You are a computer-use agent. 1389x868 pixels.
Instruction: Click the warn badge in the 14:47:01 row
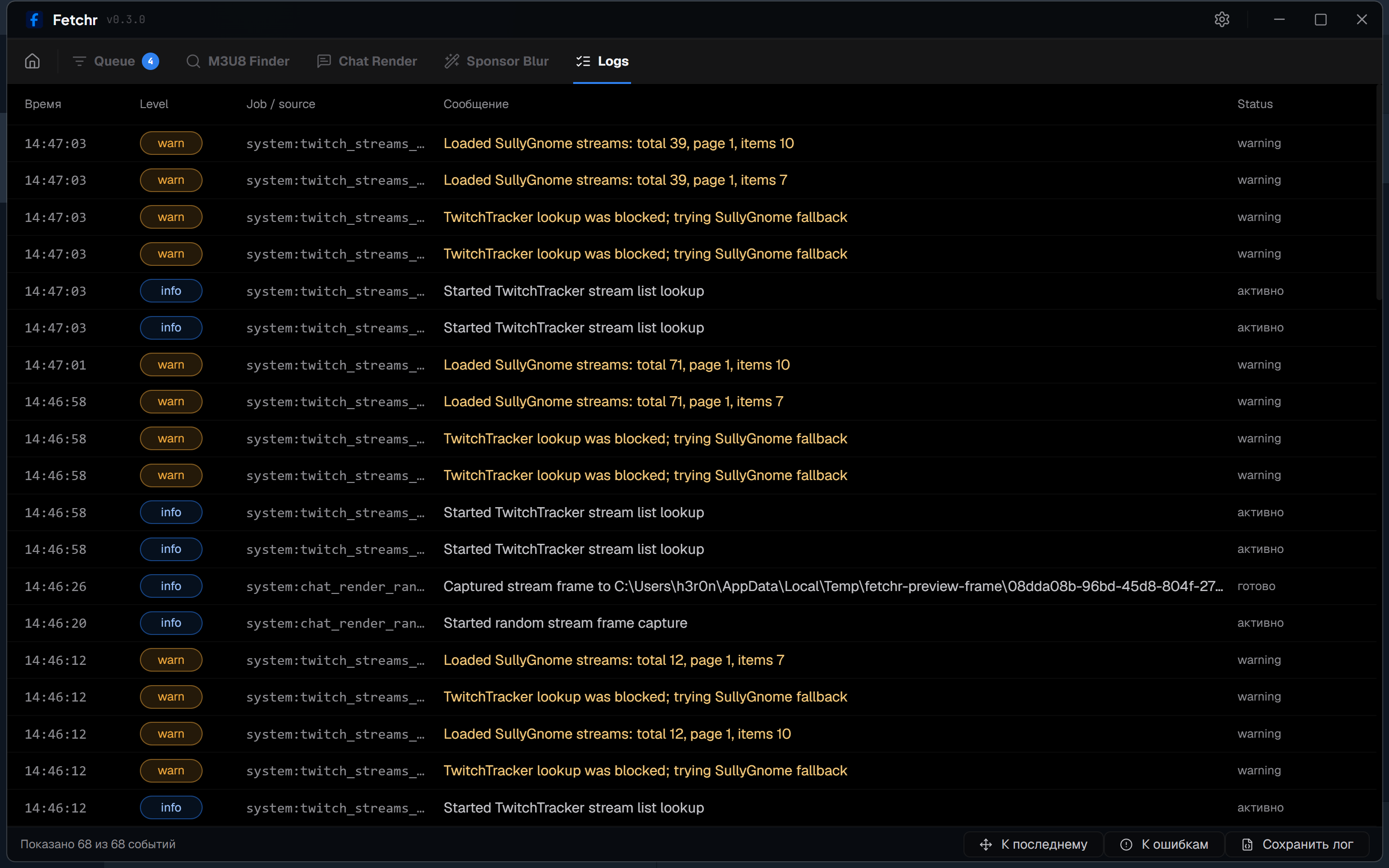[171, 365]
